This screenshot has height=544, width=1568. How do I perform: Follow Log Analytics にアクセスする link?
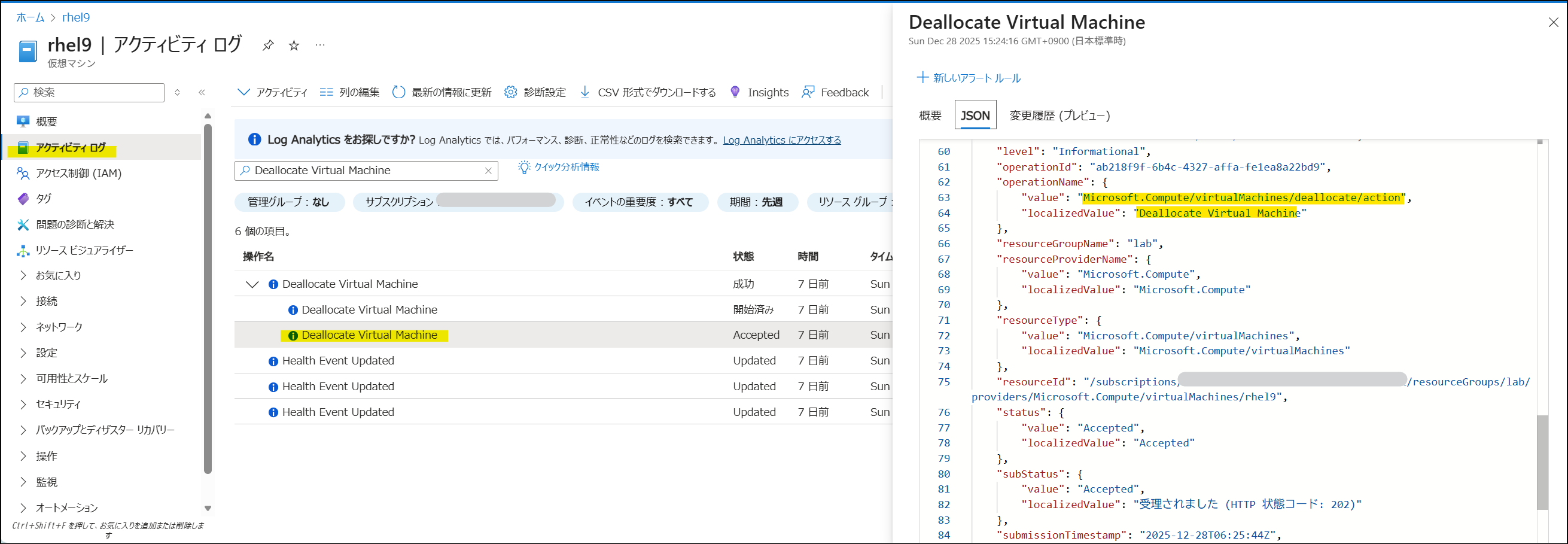coord(781,140)
